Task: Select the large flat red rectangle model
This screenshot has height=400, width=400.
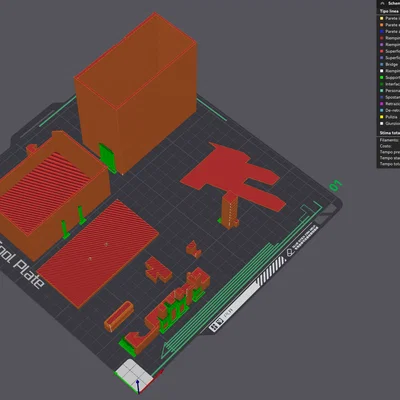Action: click(x=98, y=253)
